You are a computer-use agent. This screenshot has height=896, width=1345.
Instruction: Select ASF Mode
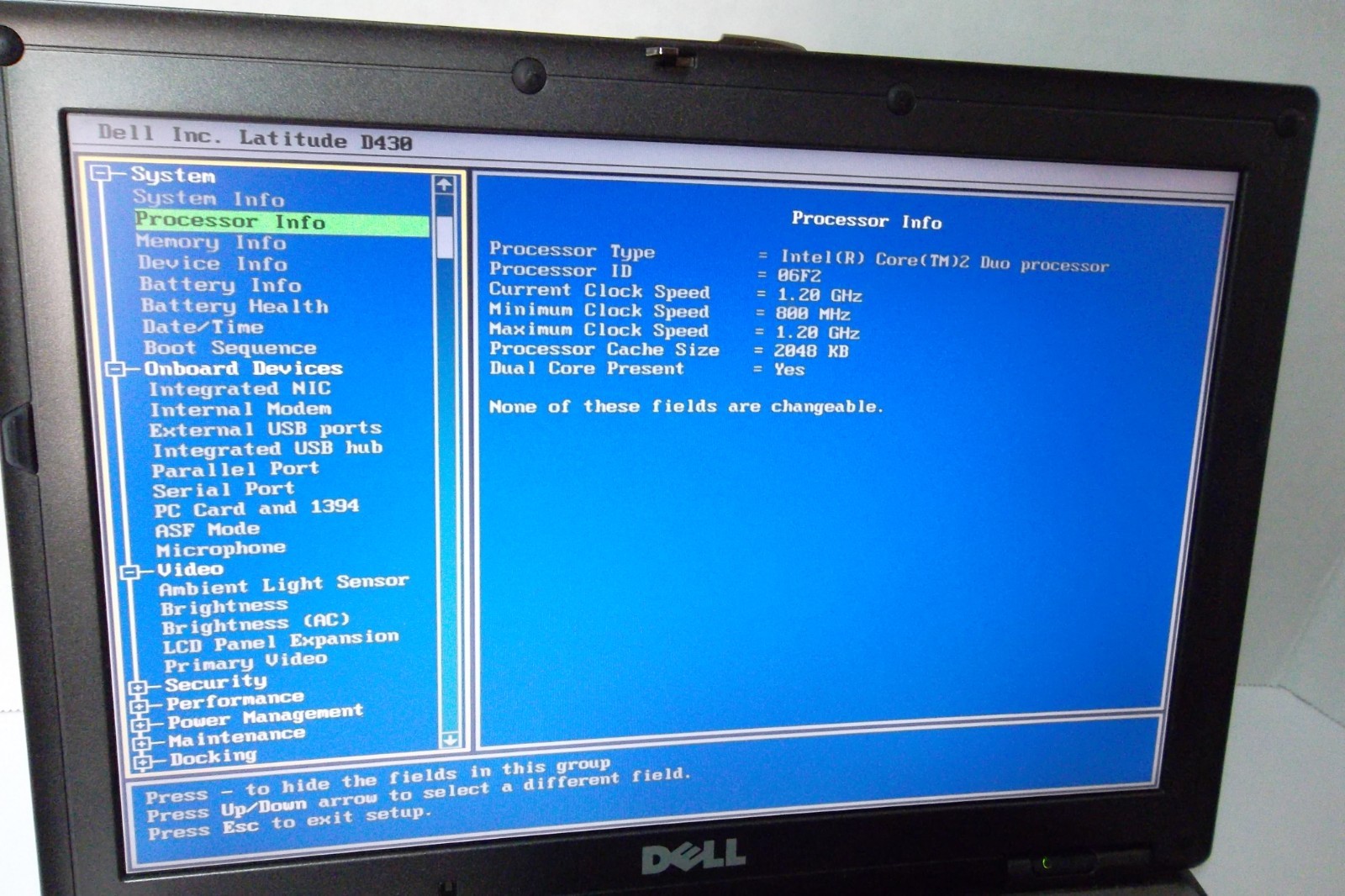(x=208, y=530)
